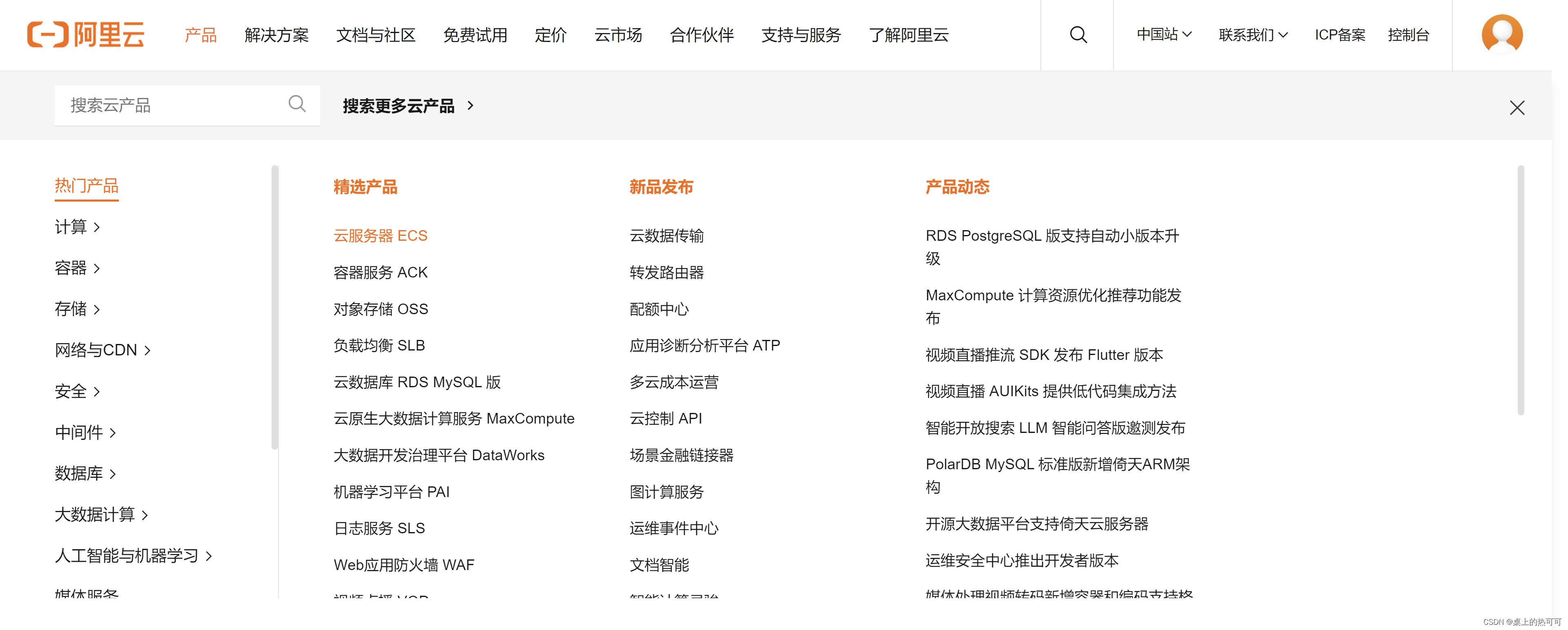
Task: Open the 联系我们 dropdown menu
Action: (x=1253, y=35)
